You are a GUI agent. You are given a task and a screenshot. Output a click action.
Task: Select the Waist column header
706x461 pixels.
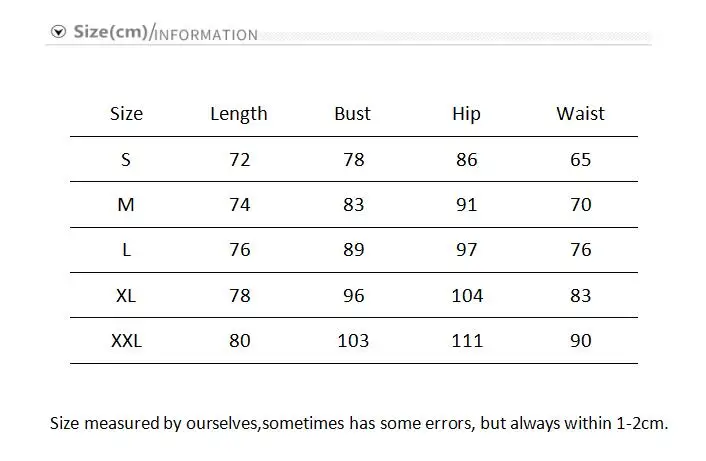coord(580,113)
